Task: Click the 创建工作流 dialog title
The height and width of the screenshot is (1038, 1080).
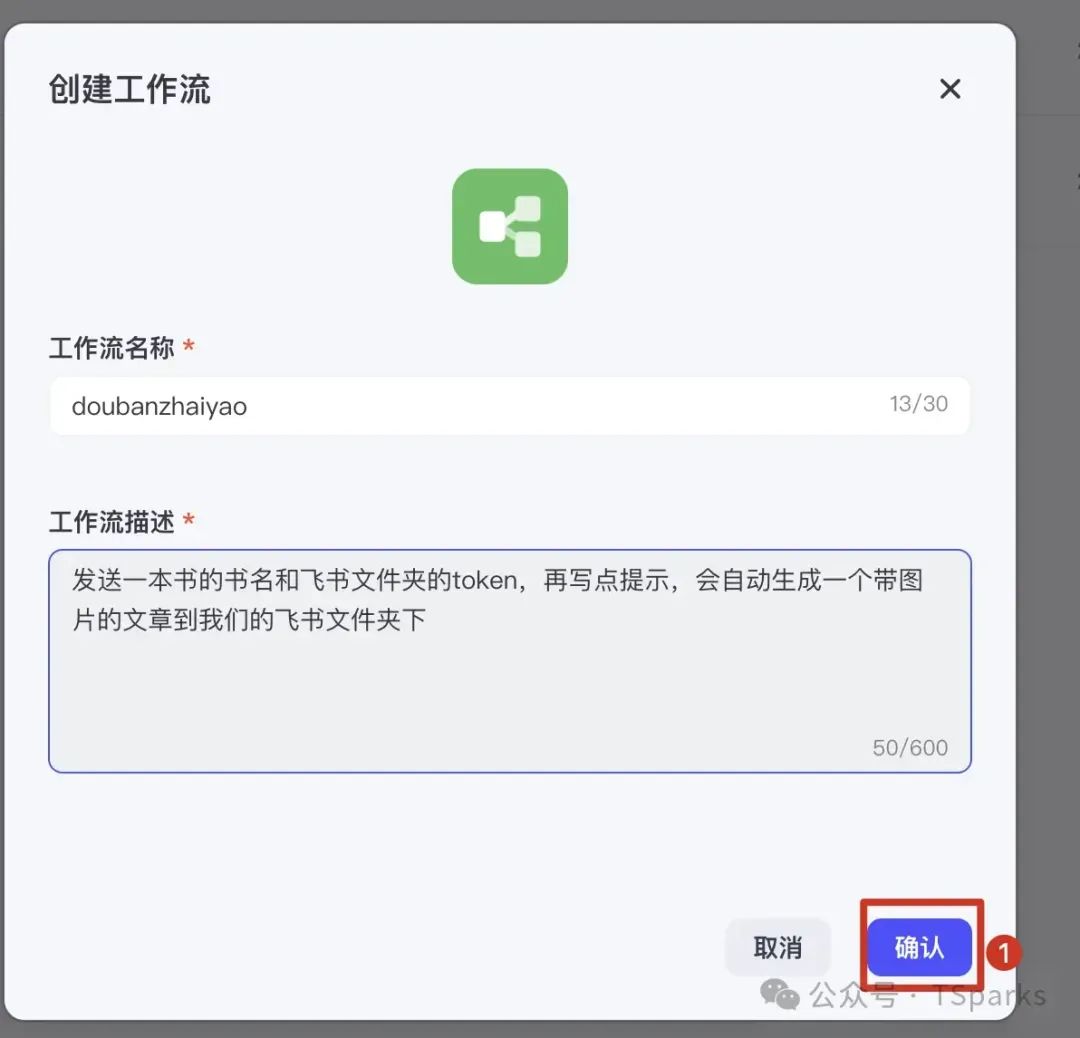Action: [129, 90]
